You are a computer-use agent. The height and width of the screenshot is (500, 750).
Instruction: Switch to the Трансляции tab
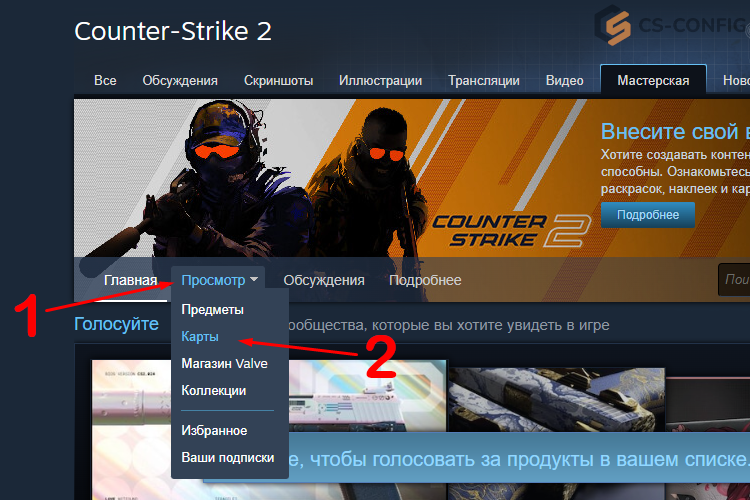[x=484, y=80]
